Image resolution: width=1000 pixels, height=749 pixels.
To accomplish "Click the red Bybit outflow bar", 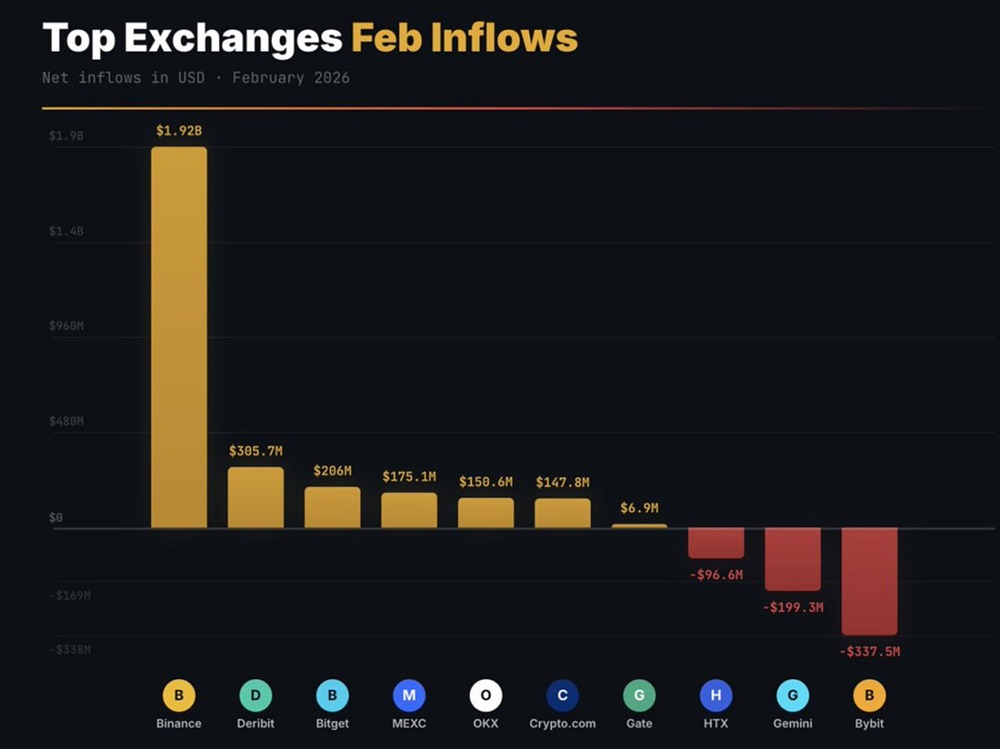I will [869, 581].
